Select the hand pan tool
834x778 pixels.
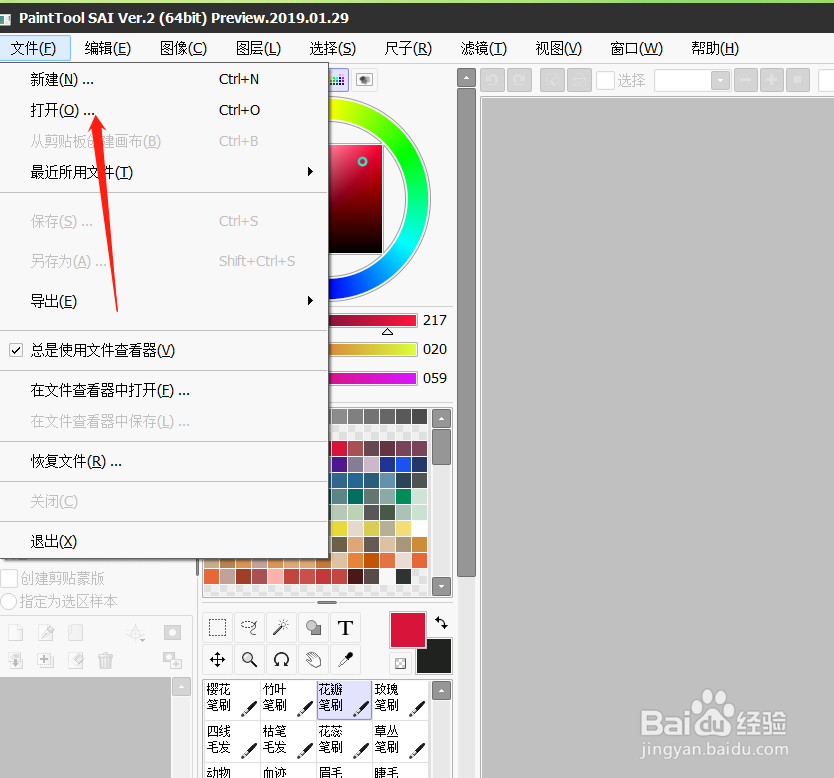[313, 660]
